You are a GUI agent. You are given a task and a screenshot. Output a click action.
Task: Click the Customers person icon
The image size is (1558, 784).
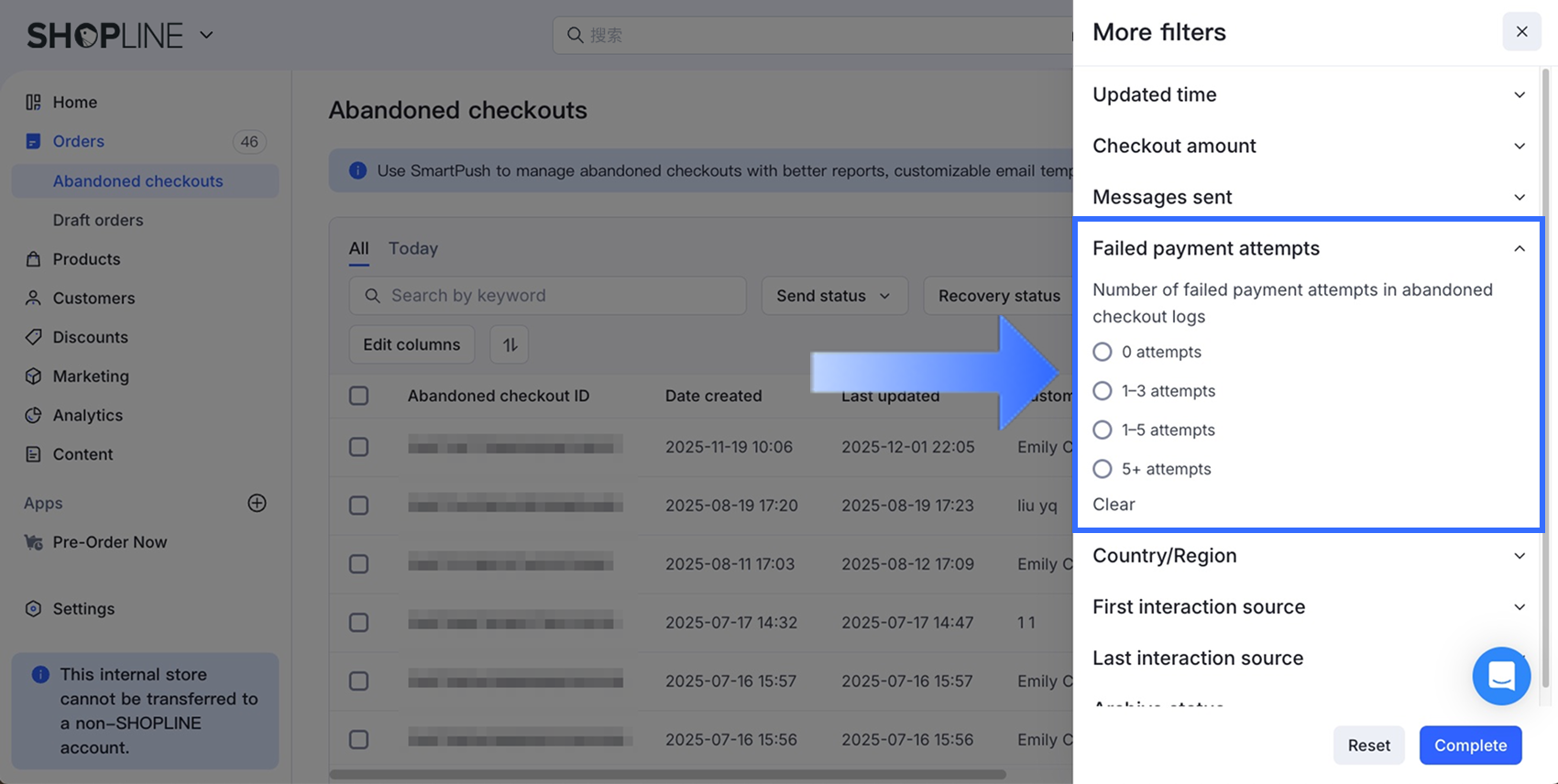click(x=34, y=299)
